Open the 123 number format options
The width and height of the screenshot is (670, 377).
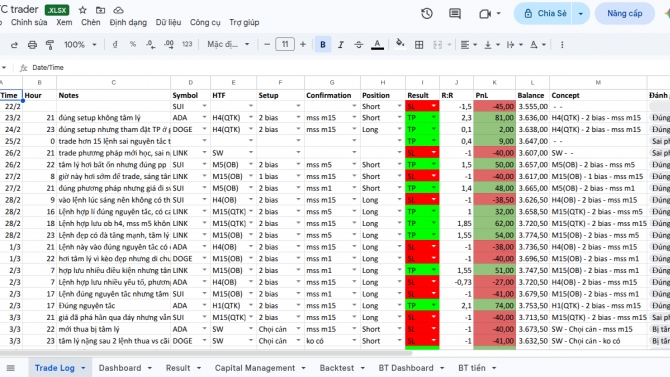tap(187, 44)
